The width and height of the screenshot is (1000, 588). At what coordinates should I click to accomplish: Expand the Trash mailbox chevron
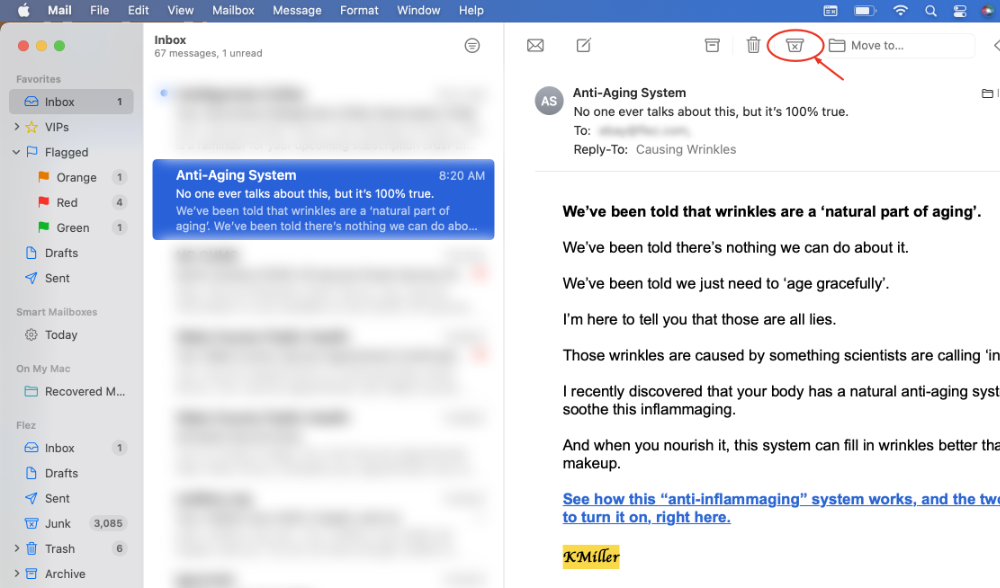point(17,548)
